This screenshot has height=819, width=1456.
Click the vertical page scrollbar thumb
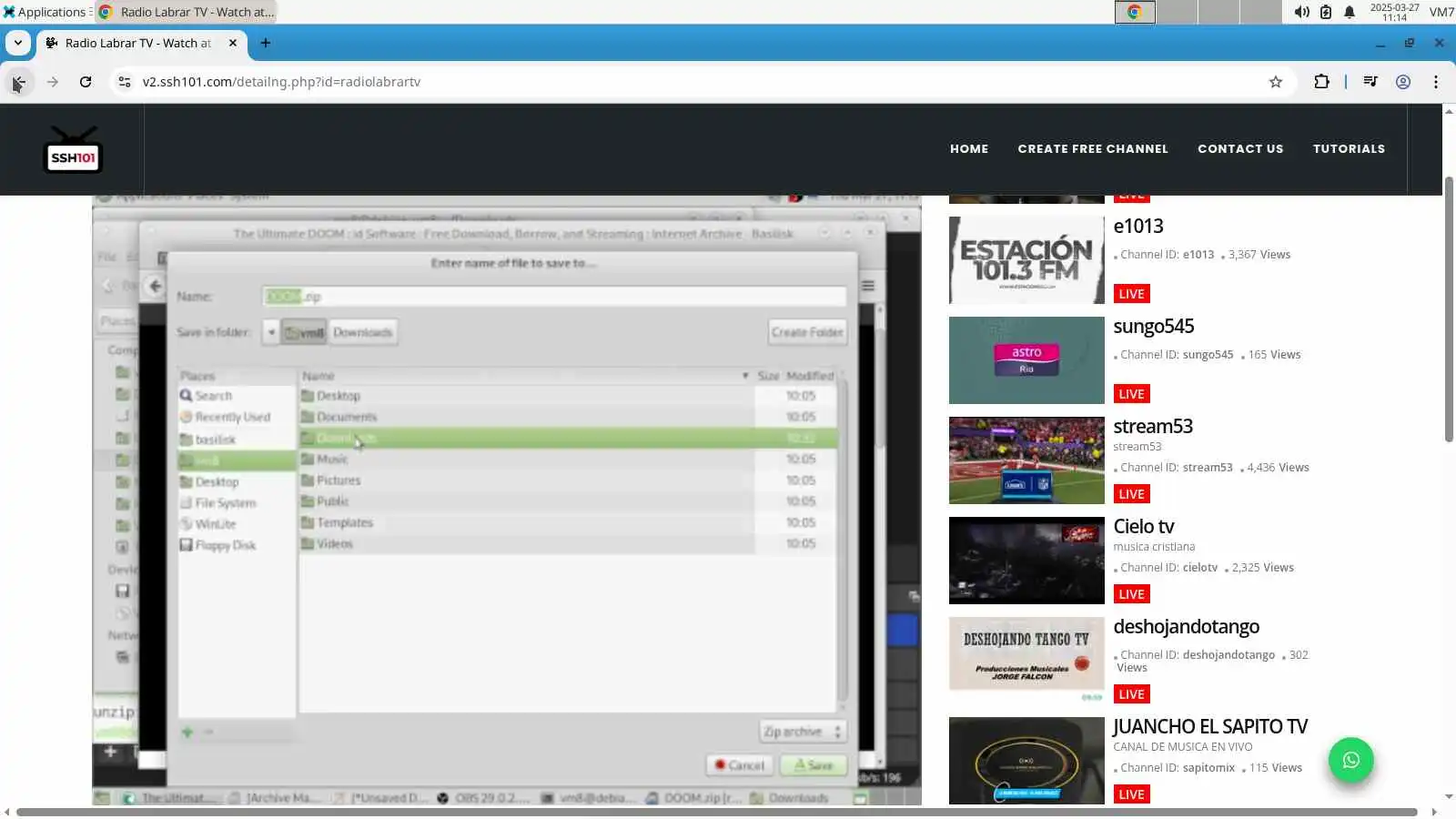click(1449, 309)
